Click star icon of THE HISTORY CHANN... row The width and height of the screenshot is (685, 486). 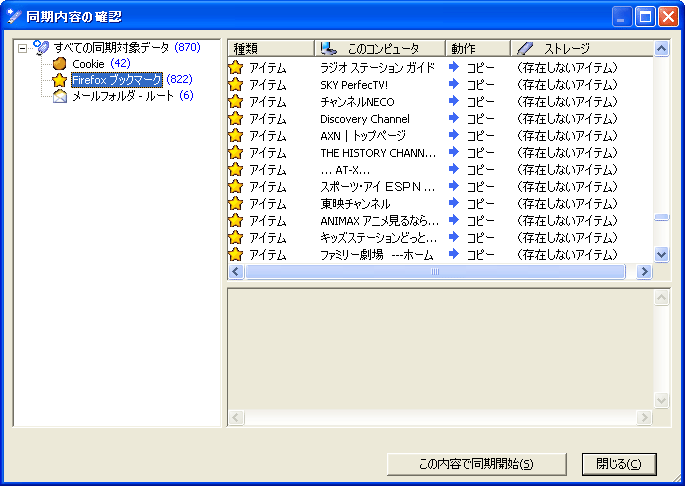(235, 153)
